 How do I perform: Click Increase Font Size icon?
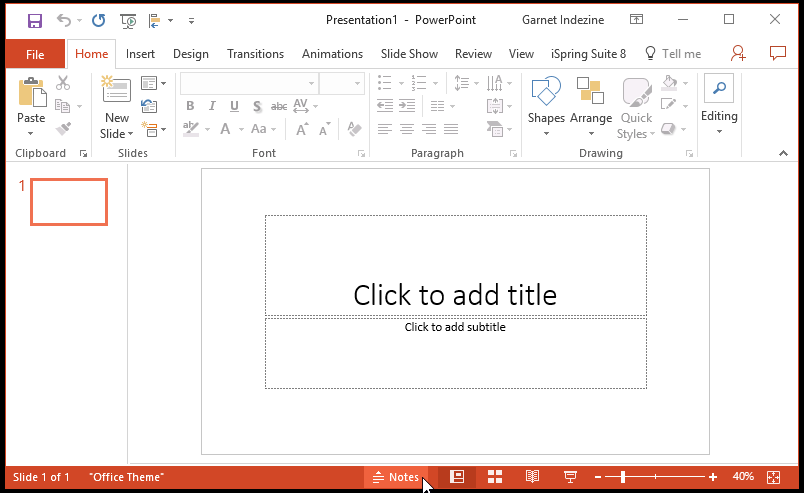[303, 129]
